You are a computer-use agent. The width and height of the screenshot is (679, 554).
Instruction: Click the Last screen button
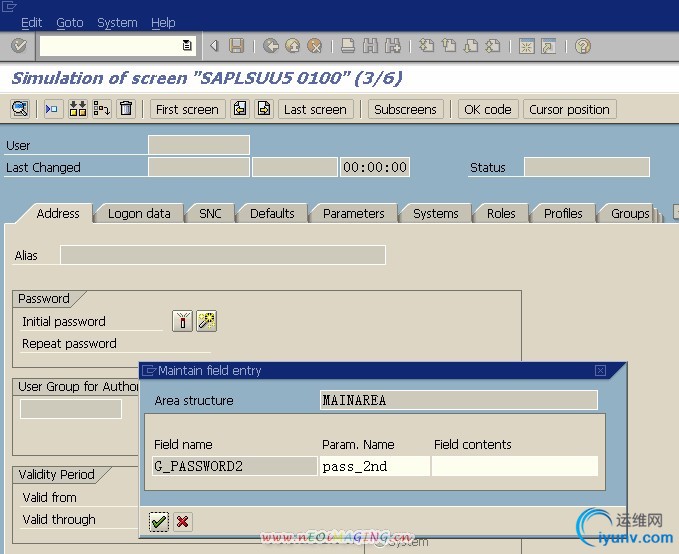tap(315, 109)
